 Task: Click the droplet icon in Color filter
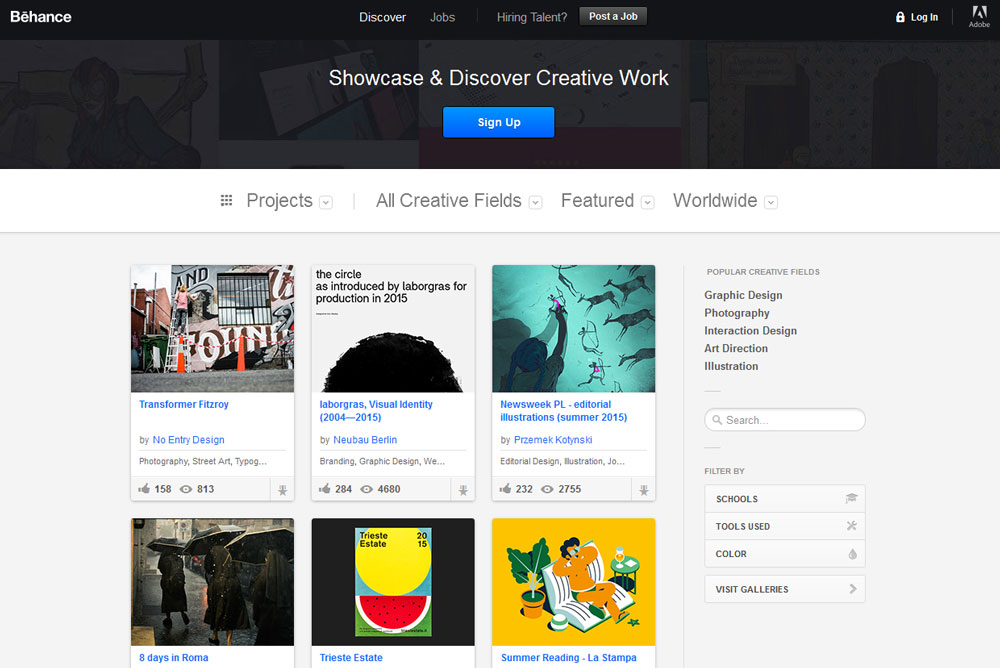(x=853, y=554)
